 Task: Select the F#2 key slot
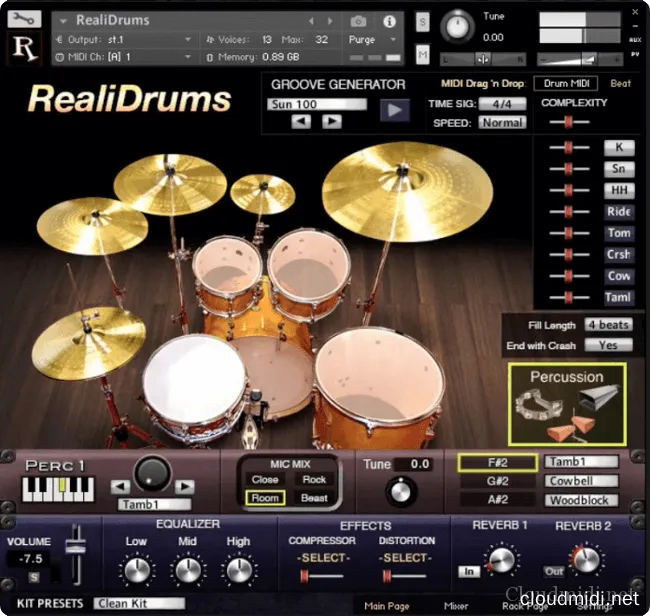(497, 463)
